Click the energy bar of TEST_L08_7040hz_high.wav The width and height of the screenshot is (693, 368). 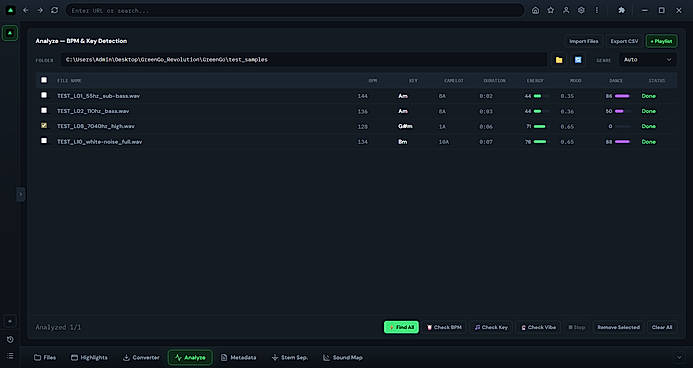[x=541, y=126]
